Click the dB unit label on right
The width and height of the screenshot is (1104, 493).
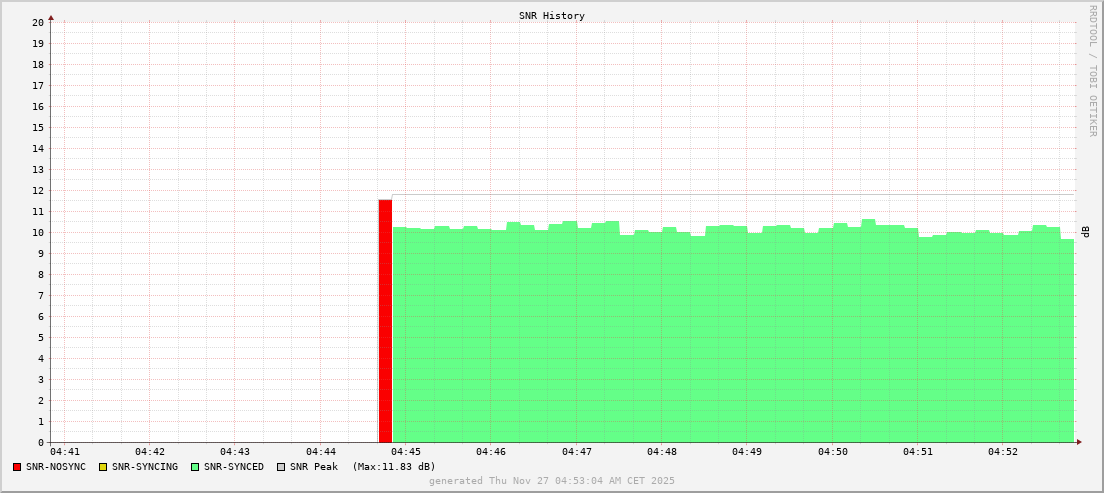(1085, 232)
